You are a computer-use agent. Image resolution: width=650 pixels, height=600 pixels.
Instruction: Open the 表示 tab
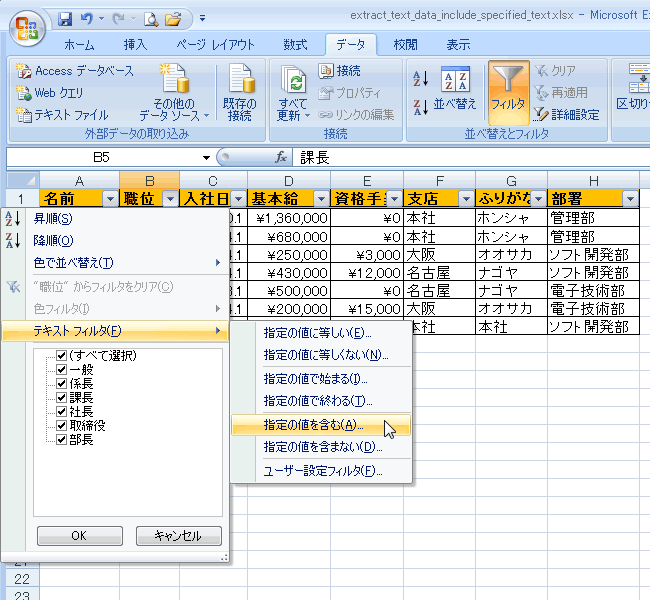point(458,44)
